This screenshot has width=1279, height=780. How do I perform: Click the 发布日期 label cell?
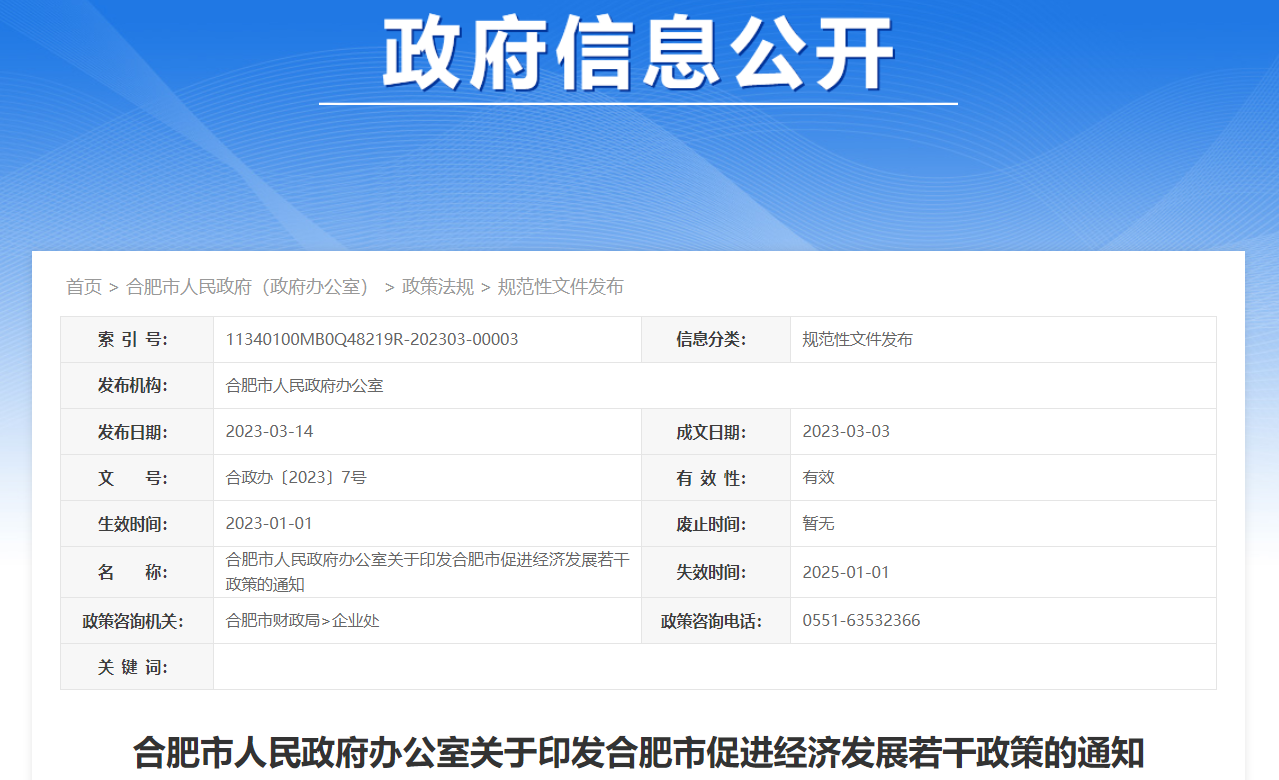137,432
